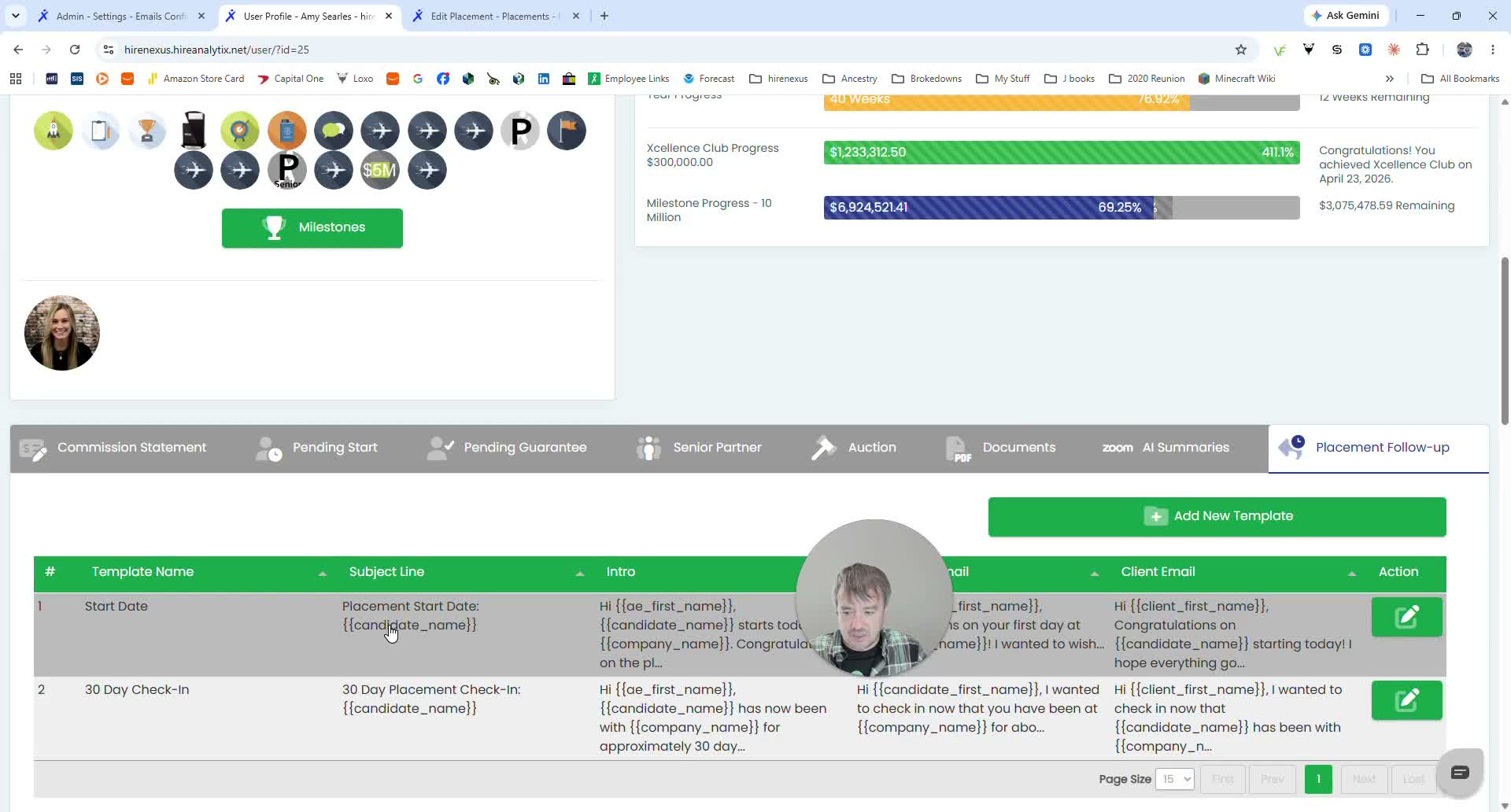Image resolution: width=1511 pixels, height=812 pixels.
Task: Switch to Edit Placement browser tab
Action: pyautogui.click(x=494, y=16)
